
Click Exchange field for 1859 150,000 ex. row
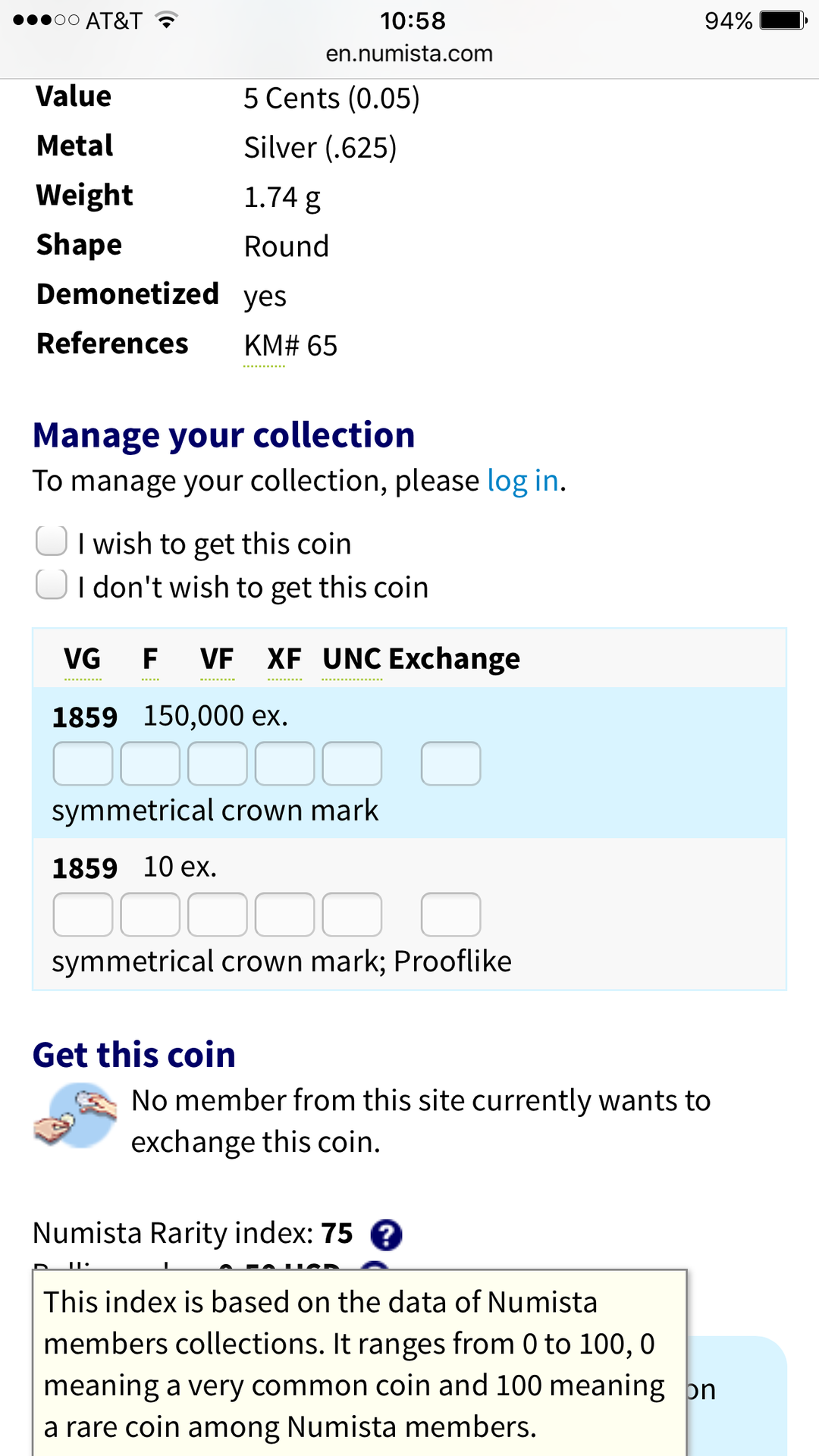click(450, 764)
